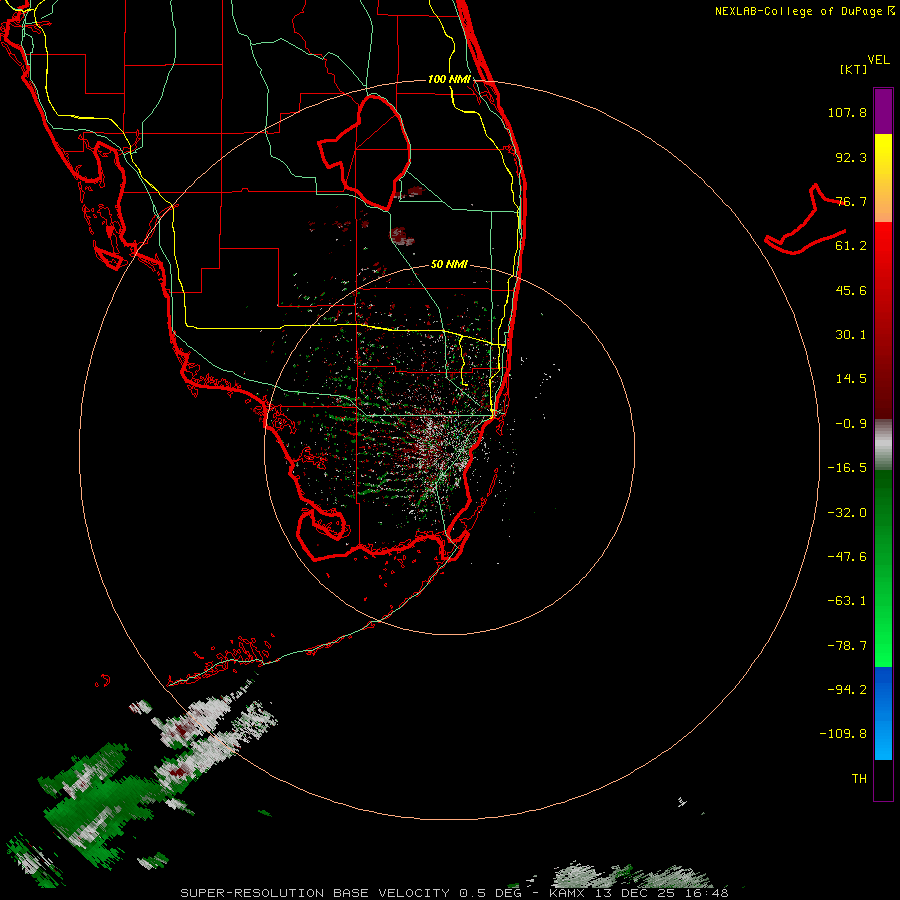The height and width of the screenshot is (900, 900).
Task: Click the purple top segment of velocity scale
Action: pos(883,111)
